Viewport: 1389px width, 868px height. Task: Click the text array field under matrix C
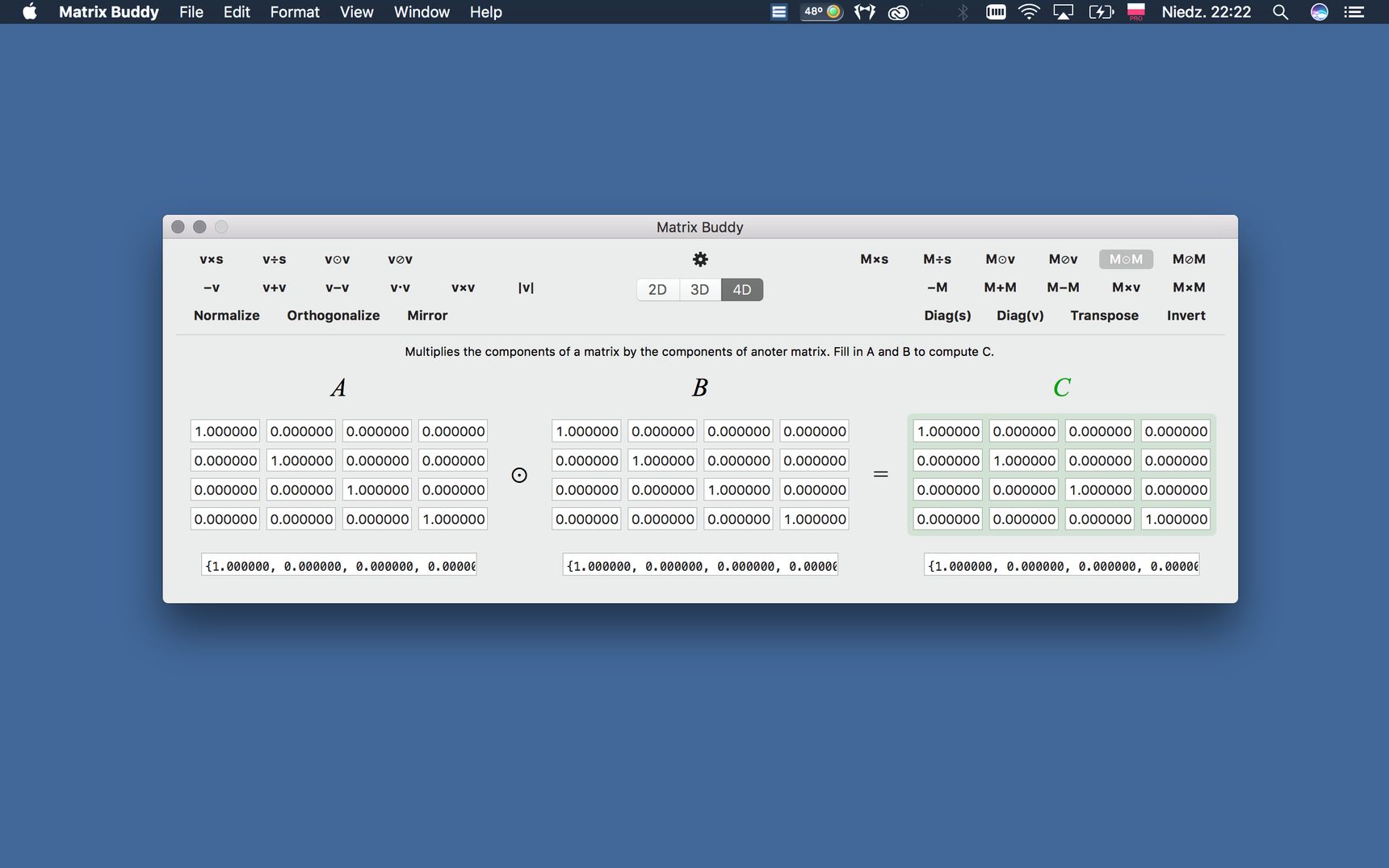1061,565
